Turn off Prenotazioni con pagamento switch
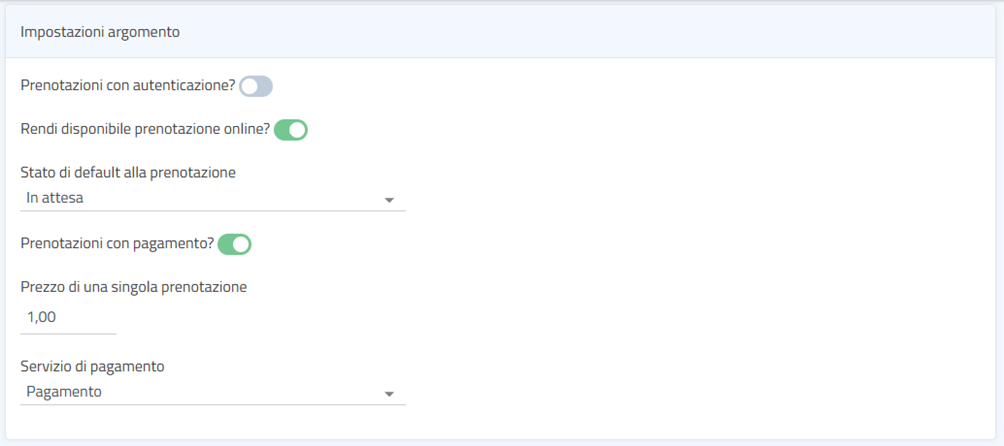 point(234,244)
